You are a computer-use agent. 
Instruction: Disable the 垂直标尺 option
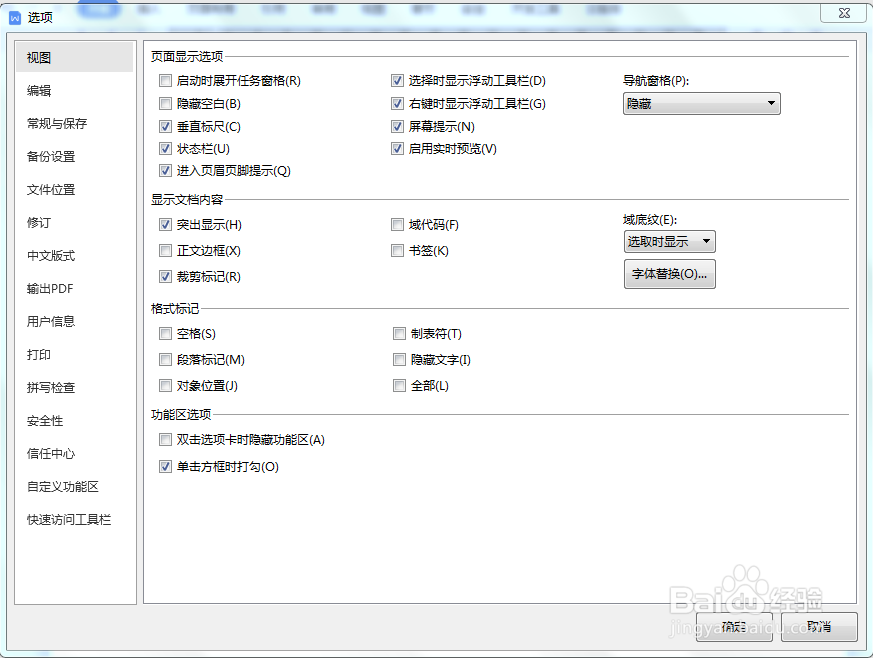[x=166, y=126]
